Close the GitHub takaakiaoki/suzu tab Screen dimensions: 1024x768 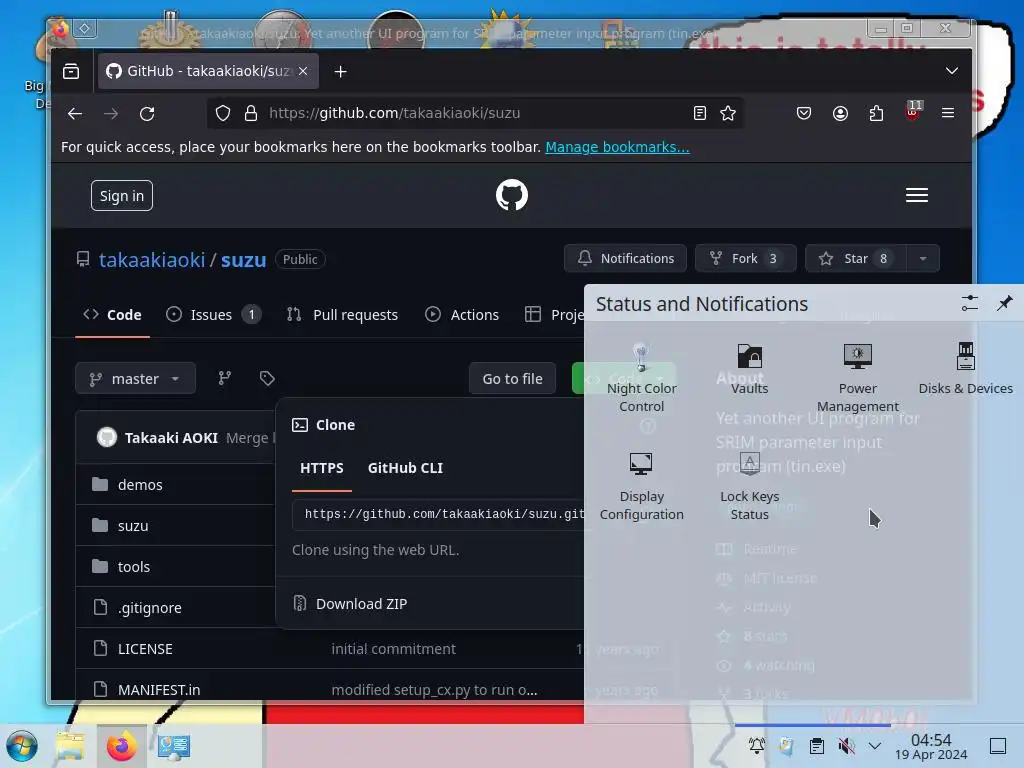click(x=303, y=71)
